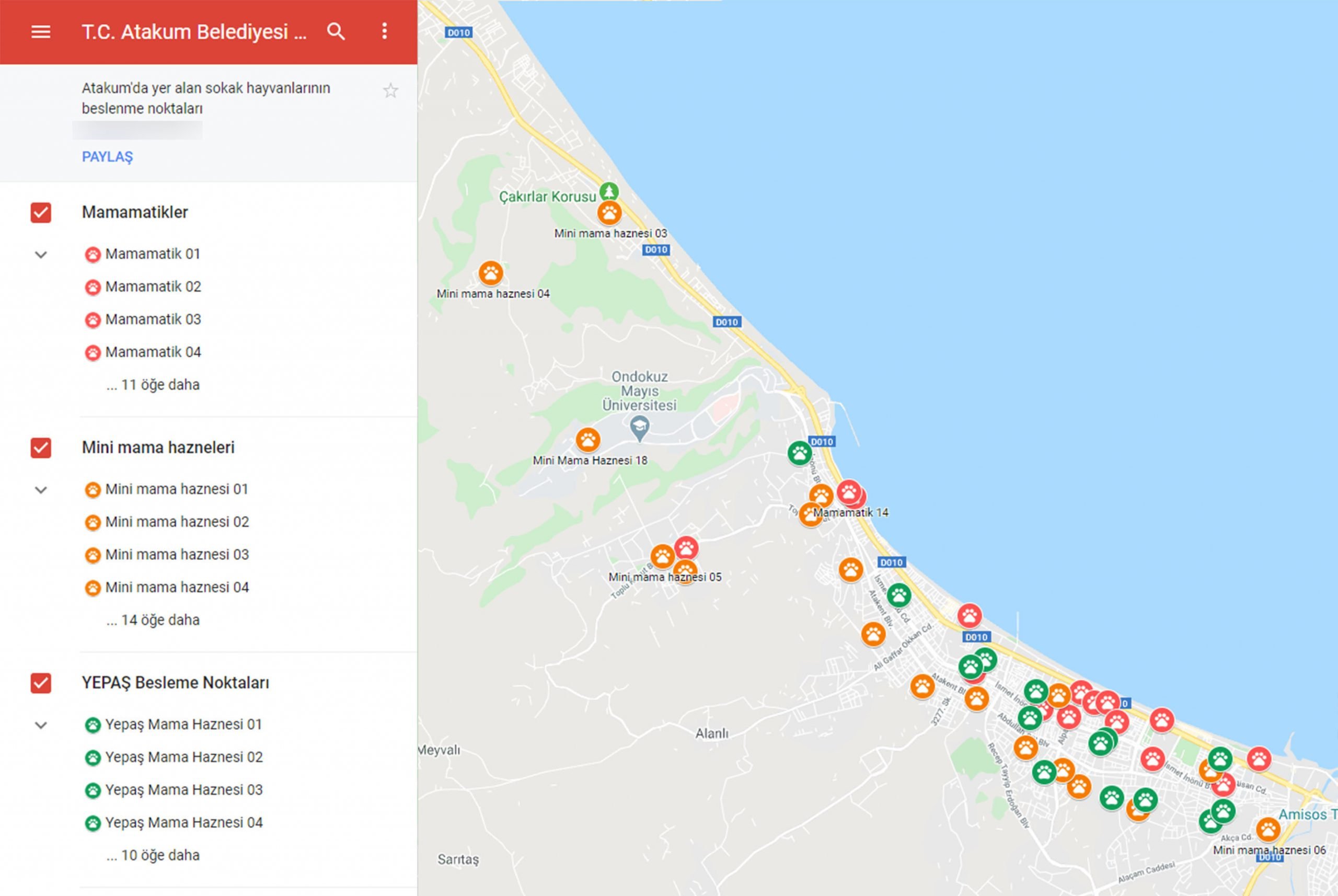The image size is (1338, 896).
Task: Toggle the Mini mama hazneleri layer checkbox
Action: click(x=41, y=448)
